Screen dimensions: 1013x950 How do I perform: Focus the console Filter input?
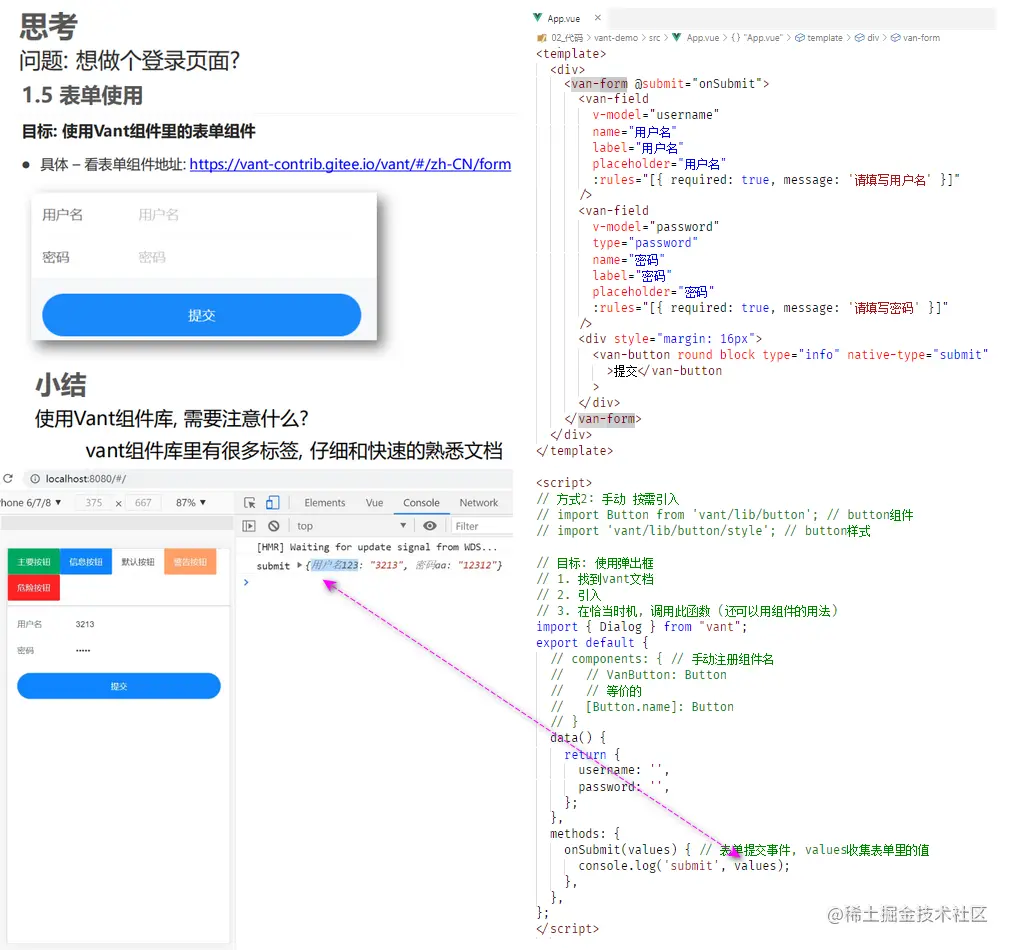pyautogui.click(x=481, y=526)
